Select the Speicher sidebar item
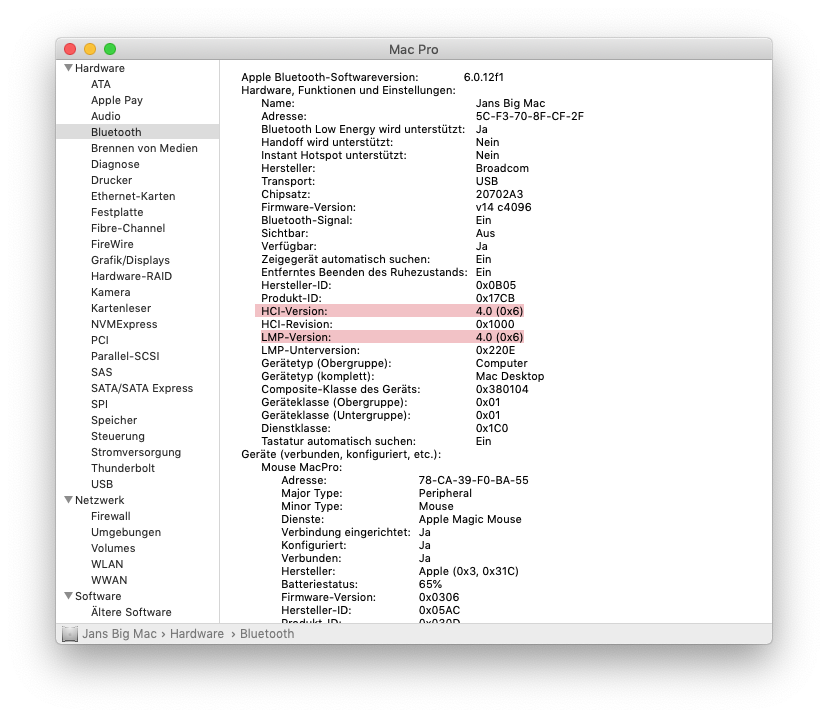Image resolution: width=828 pixels, height=718 pixels. coord(114,420)
